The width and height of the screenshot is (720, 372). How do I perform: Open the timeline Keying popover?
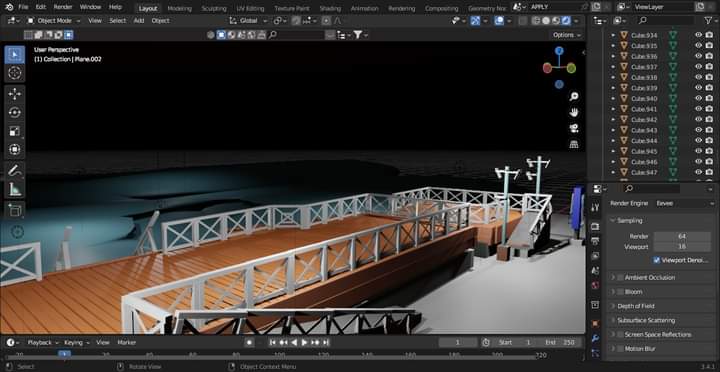click(76, 343)
